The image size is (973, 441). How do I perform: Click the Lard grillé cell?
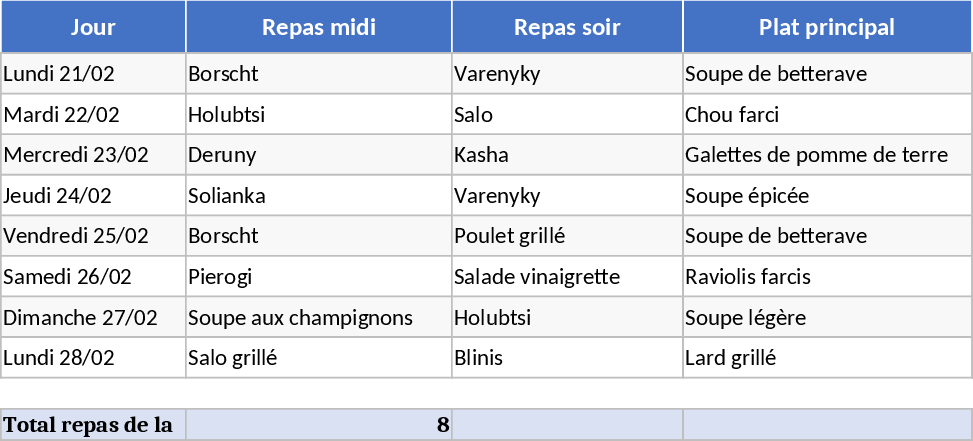pyautogui.click(x=827, y=358)
